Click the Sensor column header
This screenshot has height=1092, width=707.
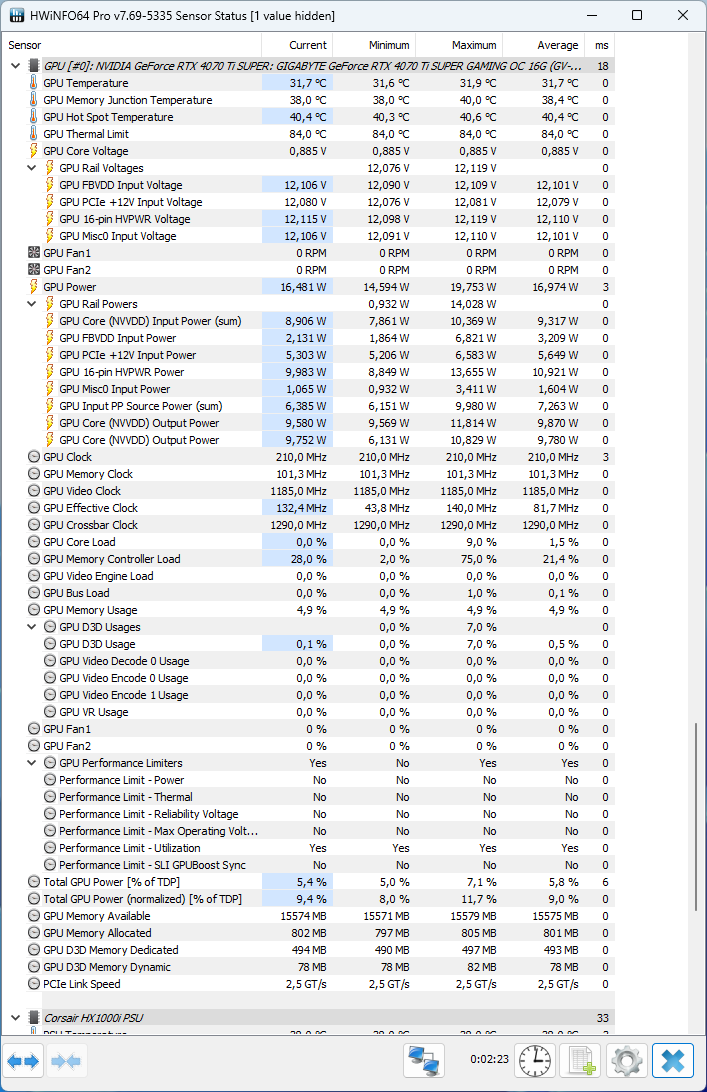coord(132,45)
